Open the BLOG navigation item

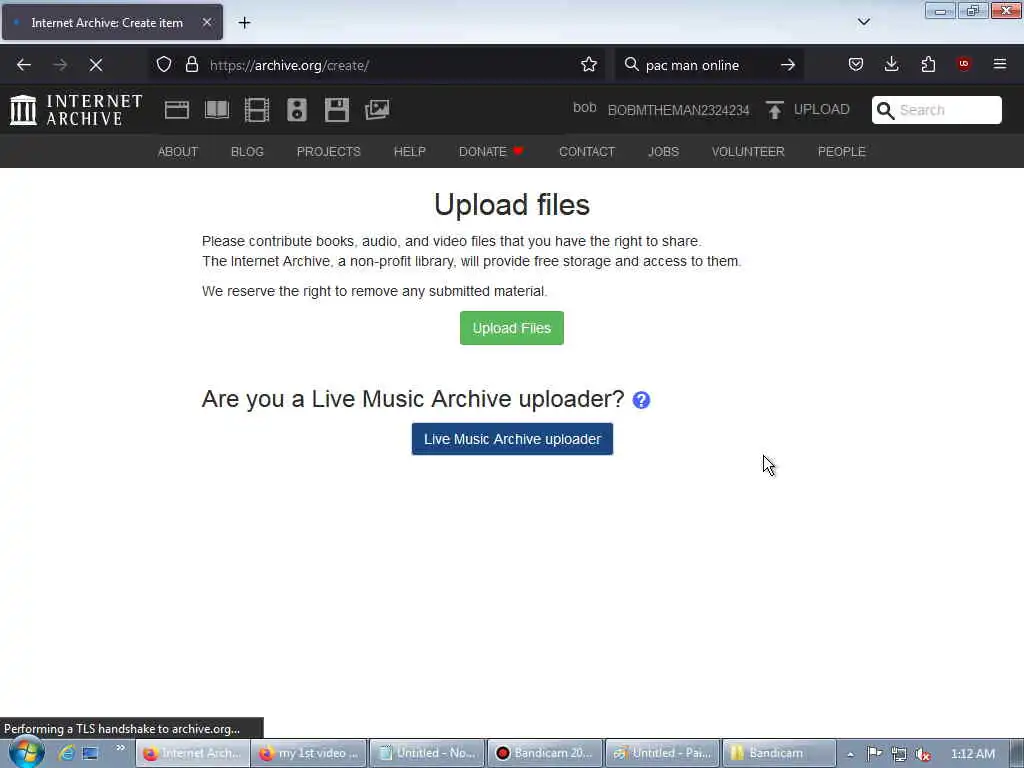click(247, 152)
